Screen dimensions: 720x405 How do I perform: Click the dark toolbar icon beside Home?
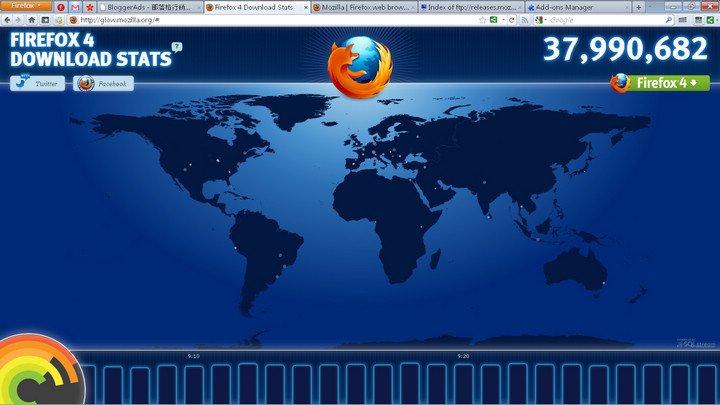pyautogui.click(x=45, y=20)
